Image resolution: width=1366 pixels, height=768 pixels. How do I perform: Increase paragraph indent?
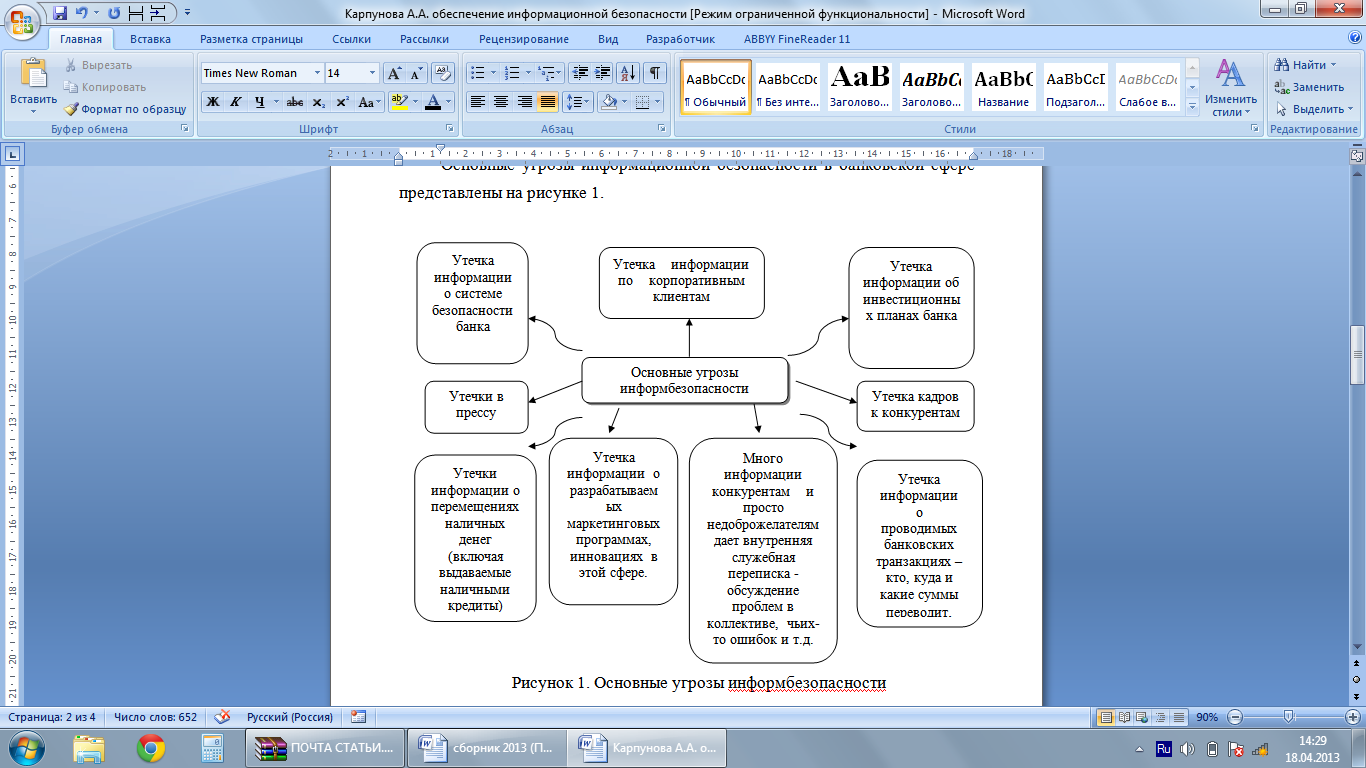pyautogui.click(x=603, y=73)
